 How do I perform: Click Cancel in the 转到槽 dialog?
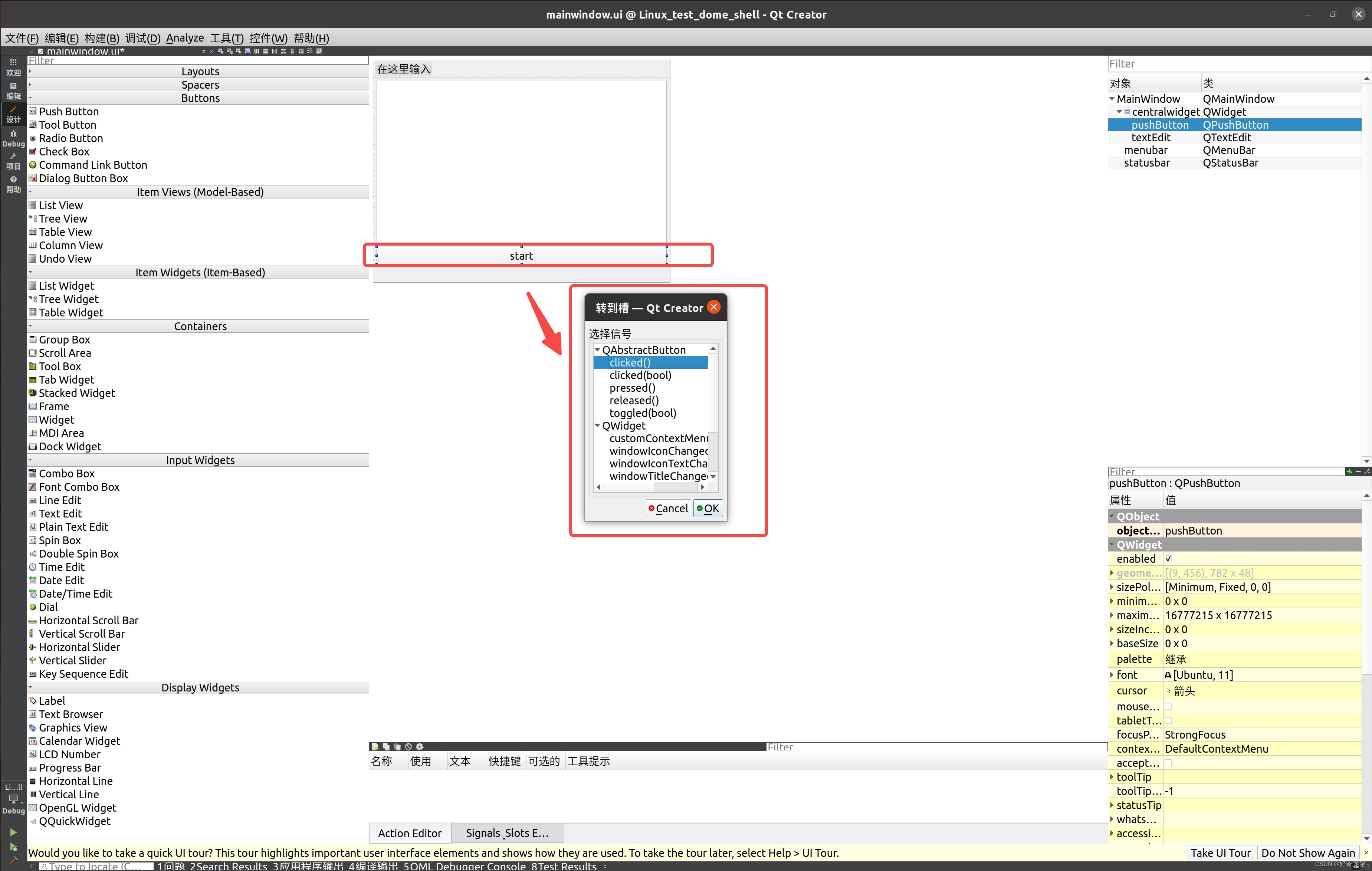click(x=668, y=508)
